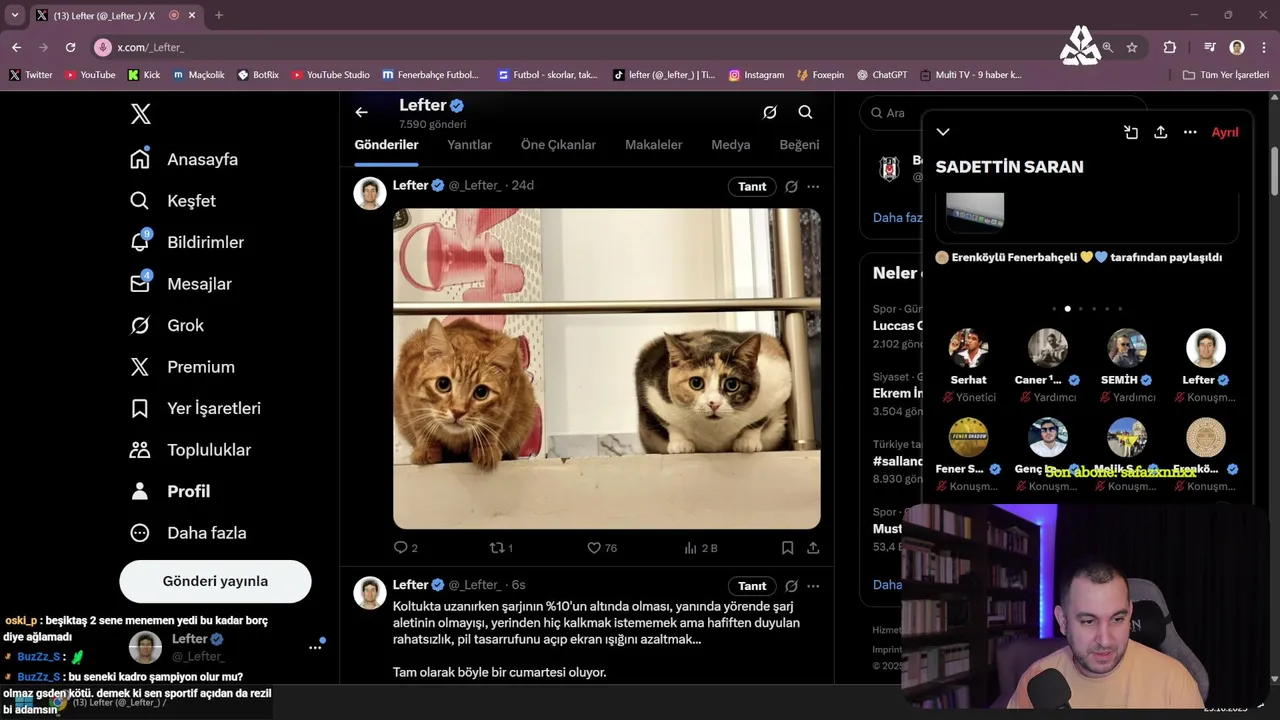
Task: Open Yer İşaretleri bookmarks
Action: point(196,408)
